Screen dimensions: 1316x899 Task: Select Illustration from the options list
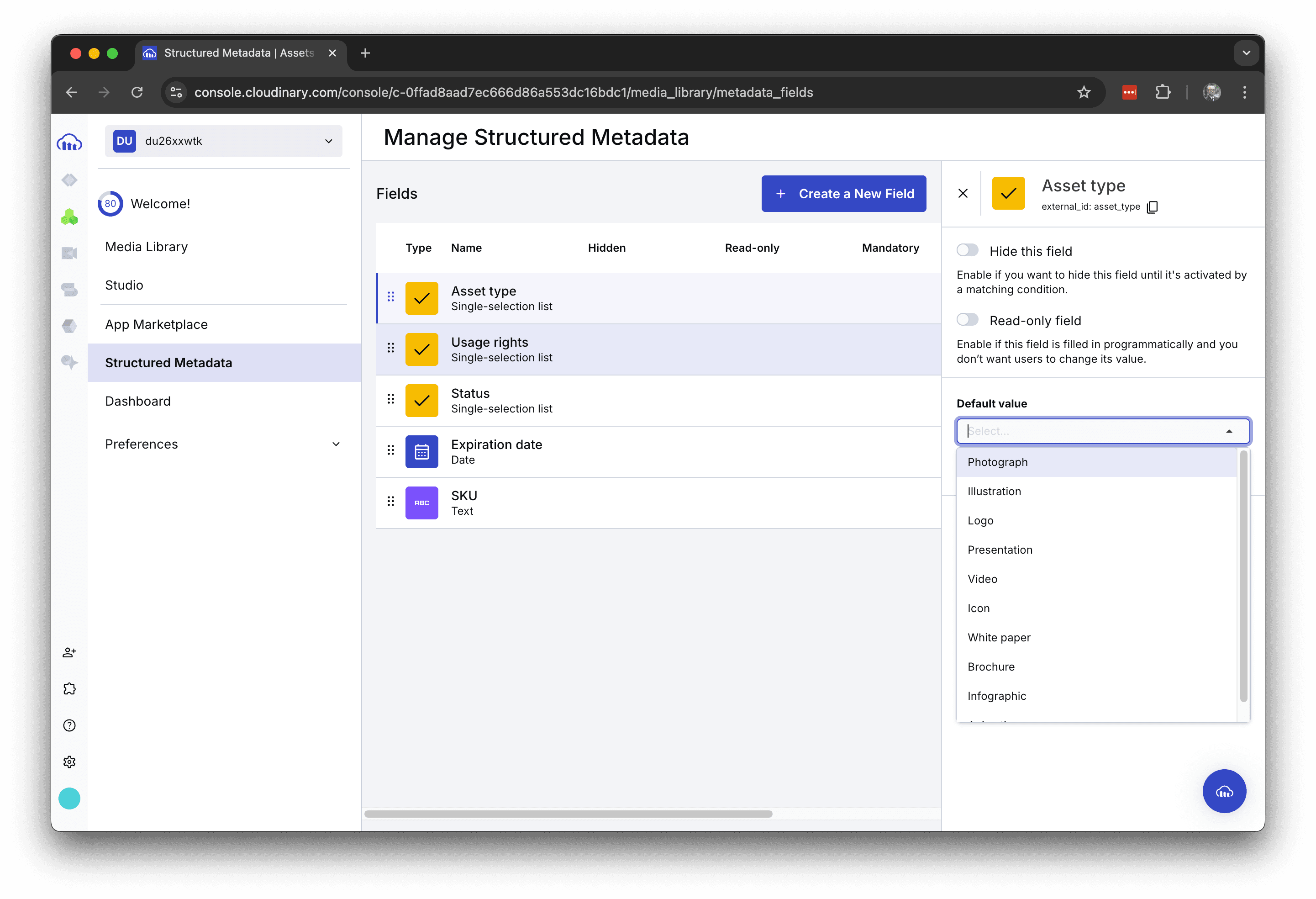click(x=994, y=492)
